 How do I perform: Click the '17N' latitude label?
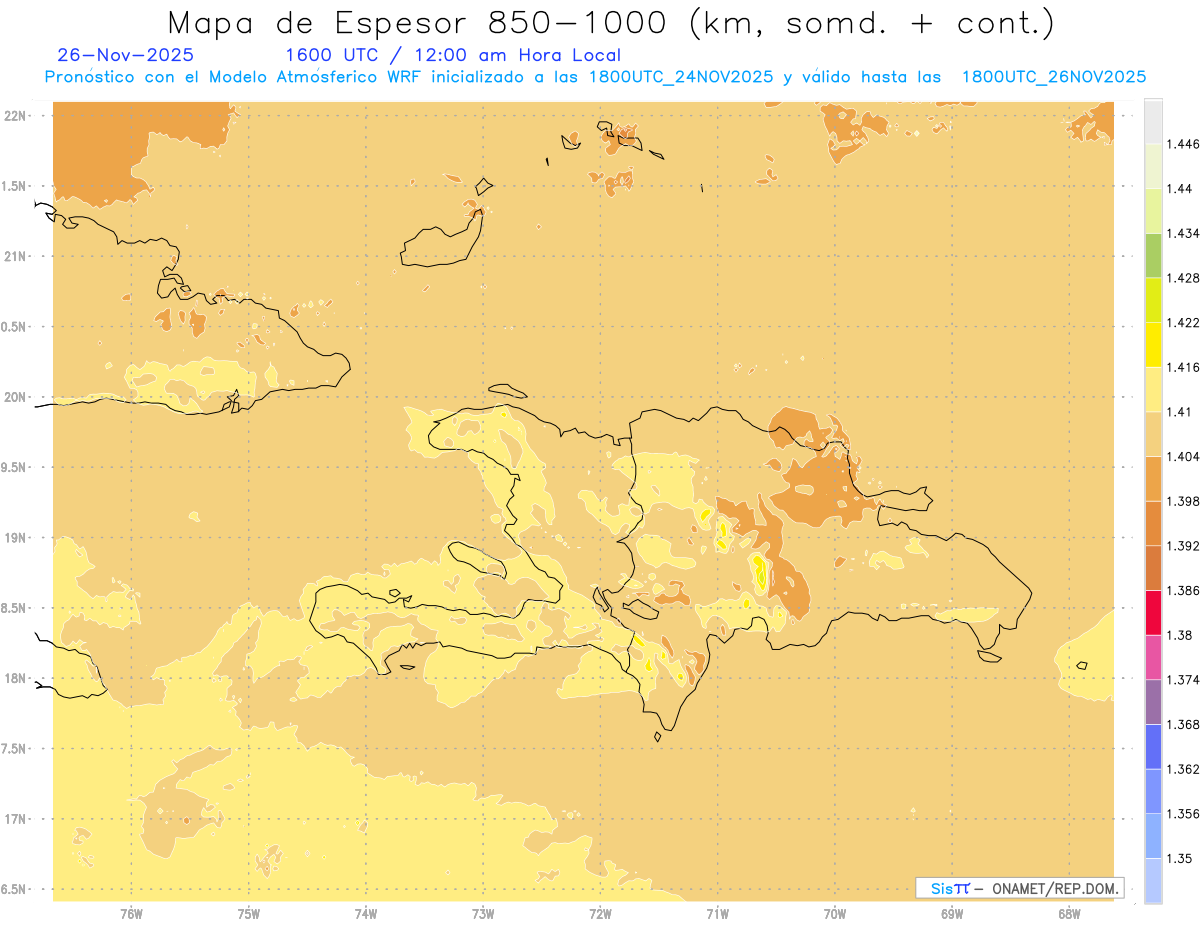tap(15, 819)
